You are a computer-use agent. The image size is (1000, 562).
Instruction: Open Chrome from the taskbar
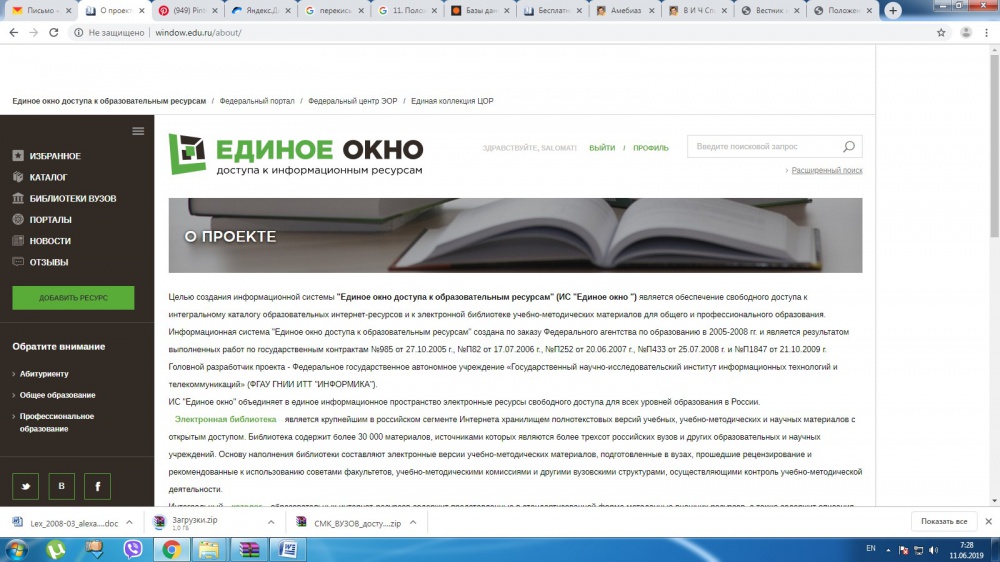coord(171,549)
